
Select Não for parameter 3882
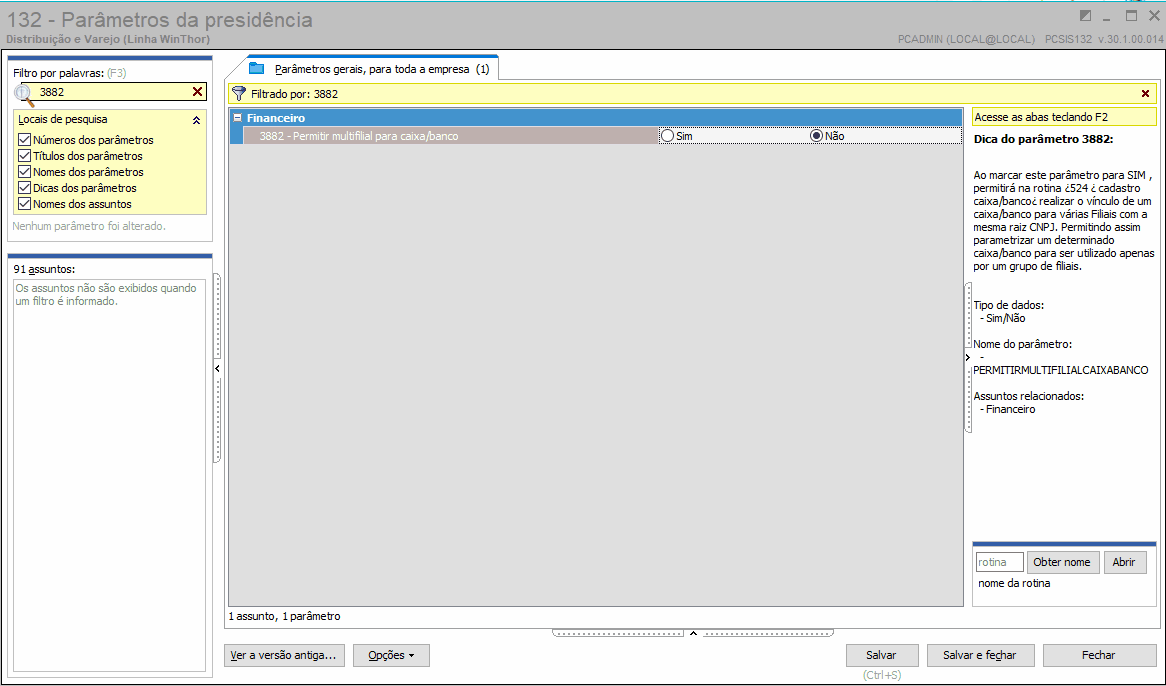click(816, 136)
